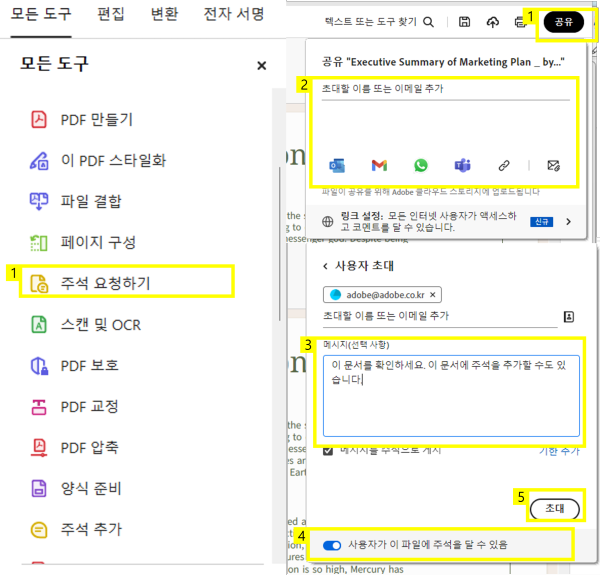Screen dimensions: 600x575
Task: Open the PDF 만들기 tool
Action: [81, 120]
